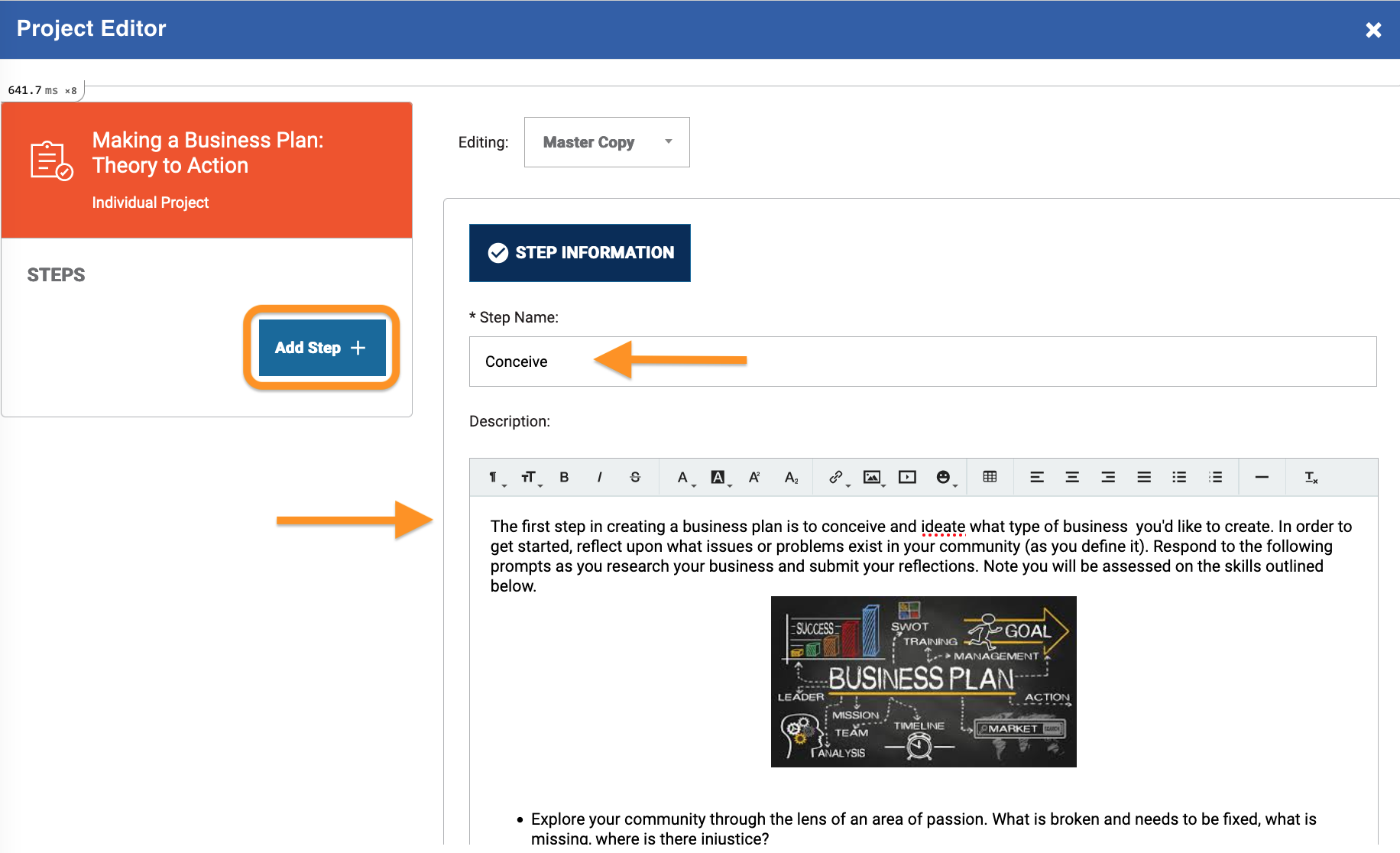Insert a table

tap(990, 477)
